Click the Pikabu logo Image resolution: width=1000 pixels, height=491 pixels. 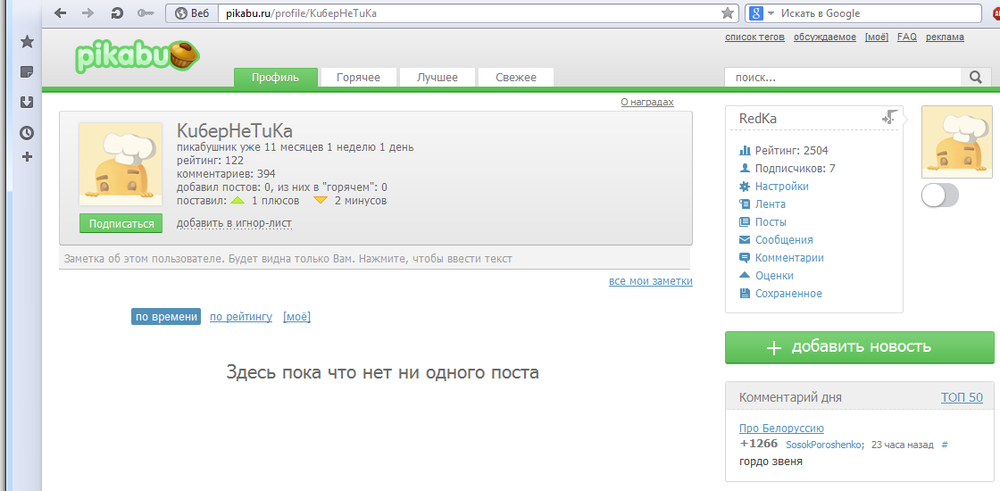click(x=138, y=57)
